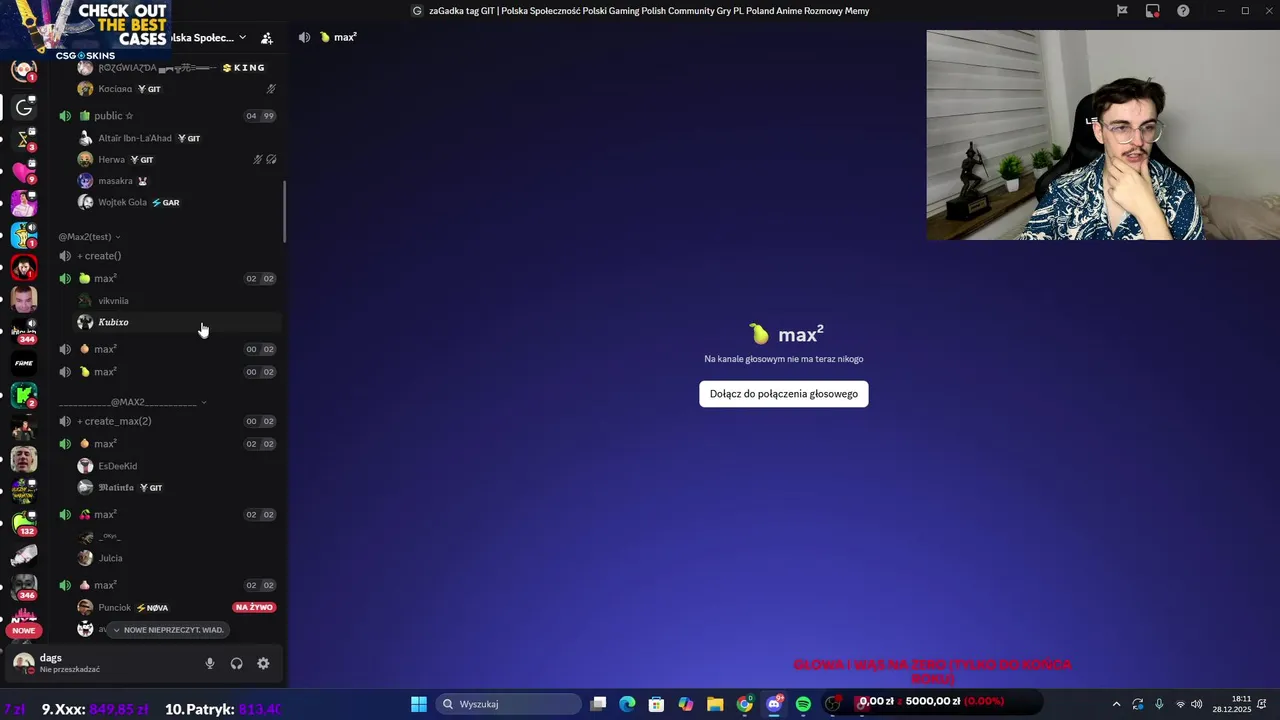Mute microphone in the user panel
The width and height of the screenshot is (1280, 720).
tap(210, 663)
